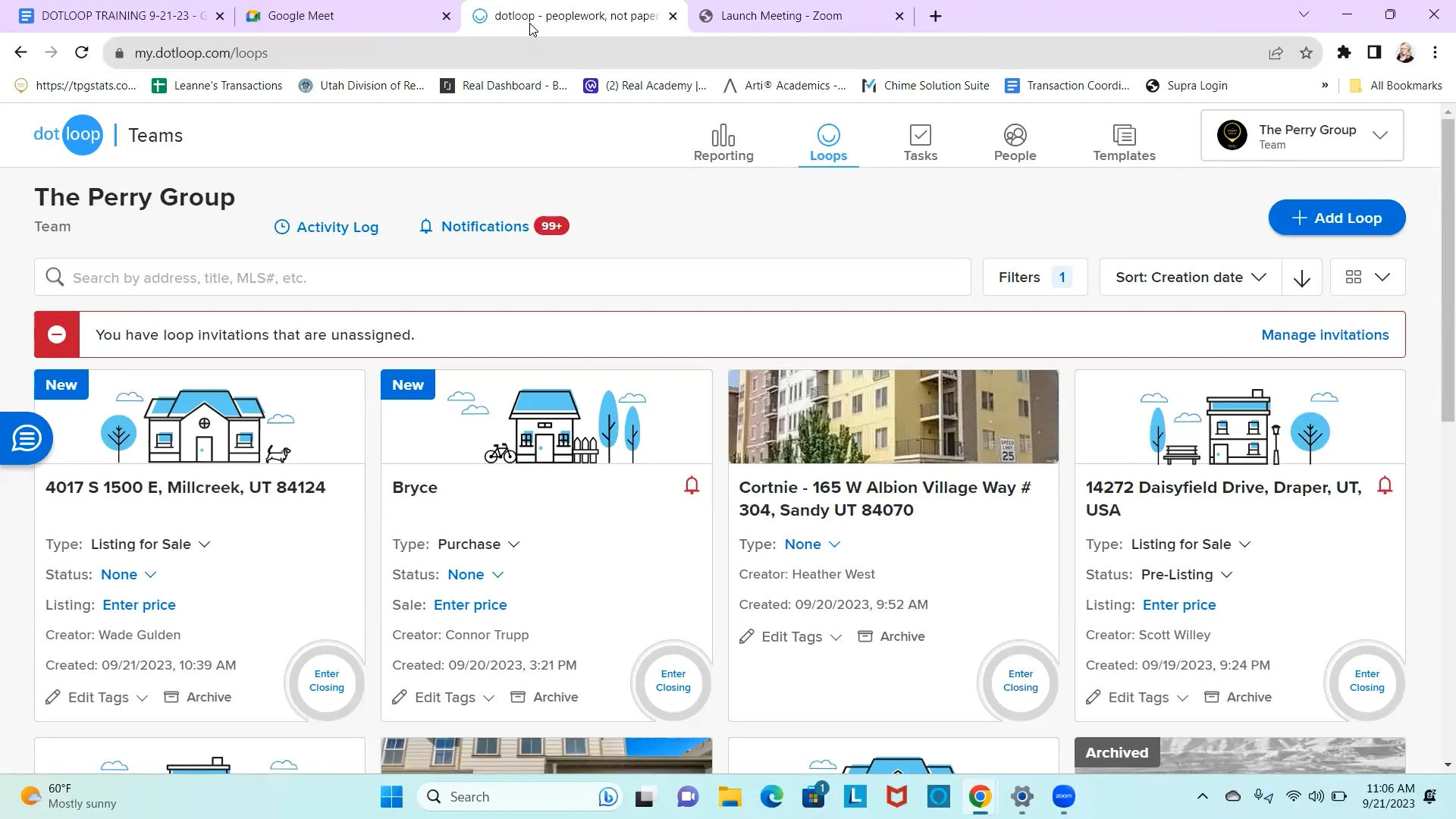Image resolution: width=1456 pixels, height=819 pixels.
Task: Toggle sort direction arrow
Action: pyautogui.click(x=1301, y=278)
